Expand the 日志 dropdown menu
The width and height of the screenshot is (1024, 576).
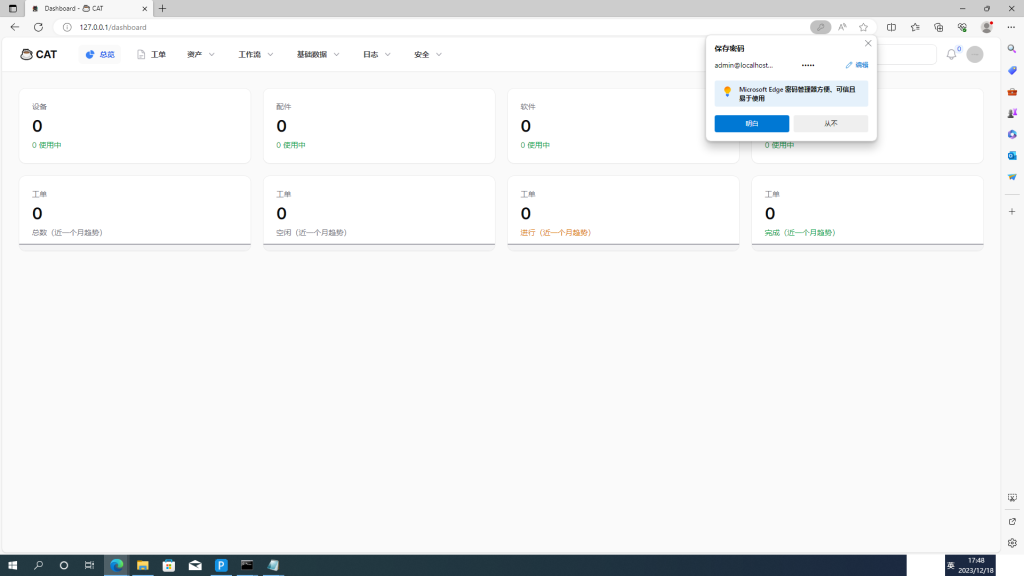(x=377, y=54)
